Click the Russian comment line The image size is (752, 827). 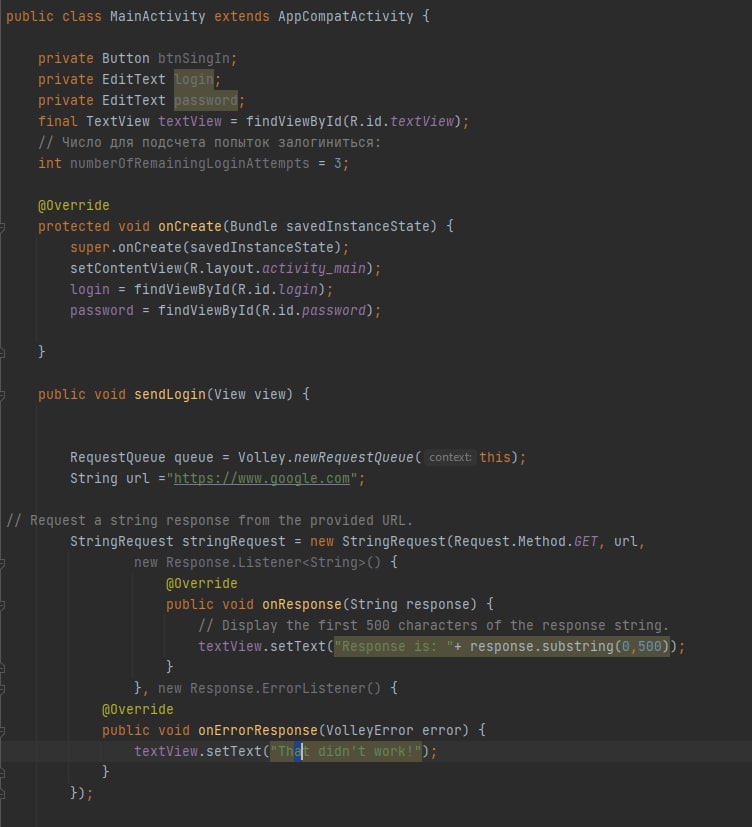coord(209,142)
